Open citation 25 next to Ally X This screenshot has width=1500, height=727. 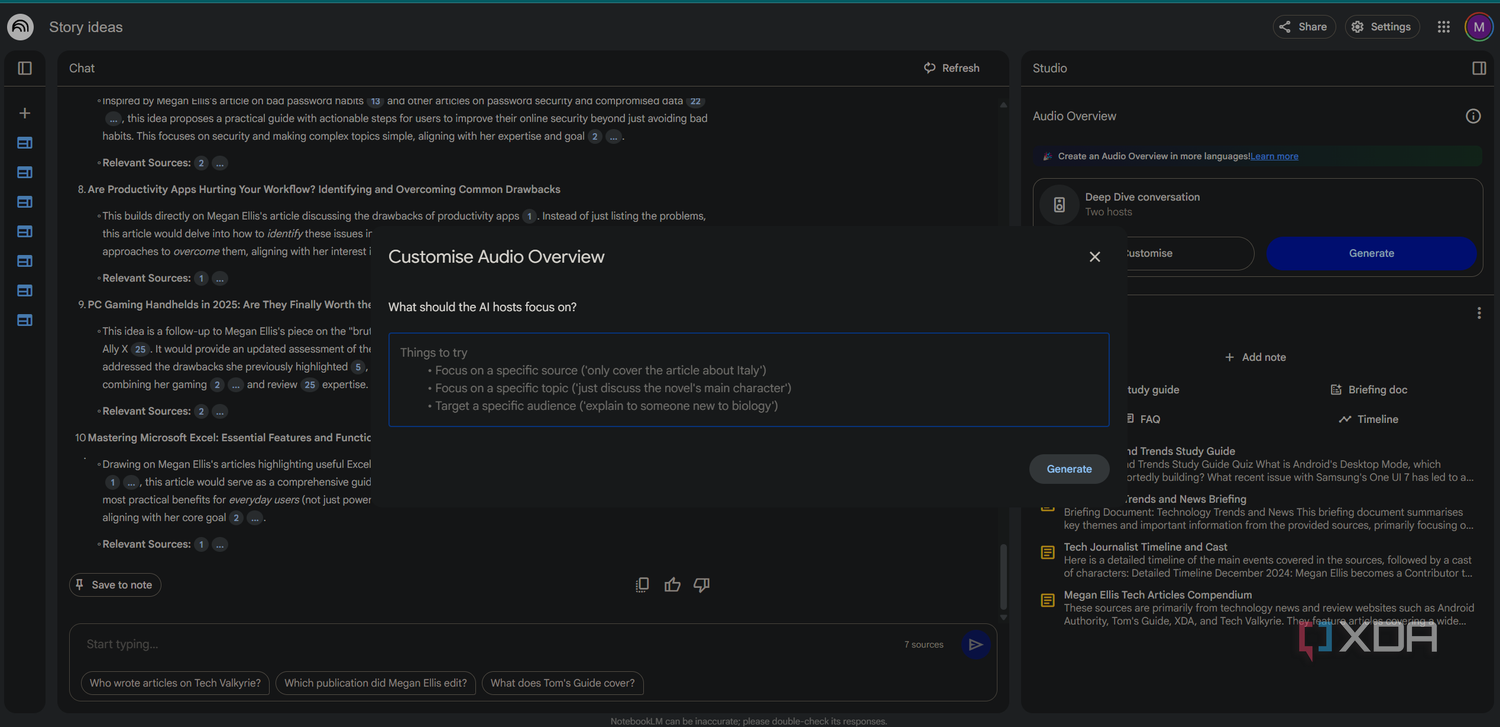click(x=141, y=349)
